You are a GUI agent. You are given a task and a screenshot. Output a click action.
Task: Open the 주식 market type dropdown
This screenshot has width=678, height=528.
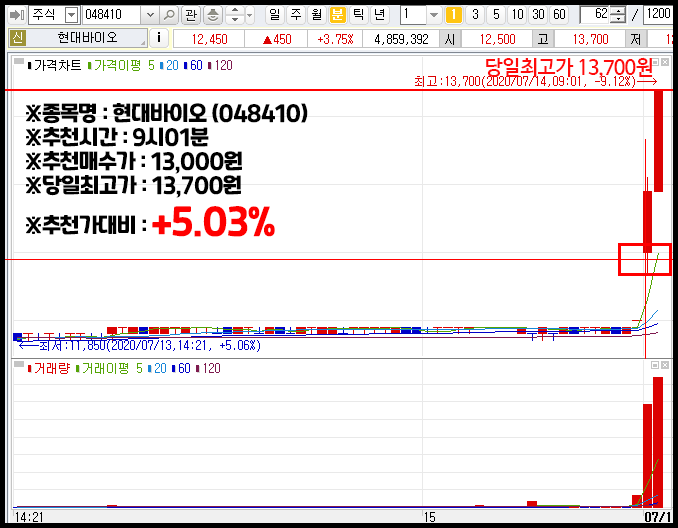tap(71, 16)
